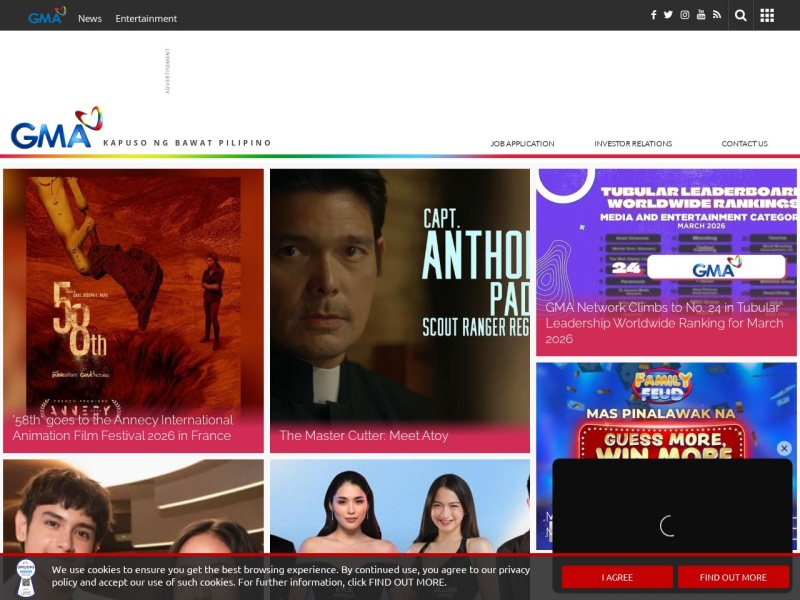Open Entertainment in top navigation
The width and height of the screenshot is (800, 600).
click(x=146, y=18)
